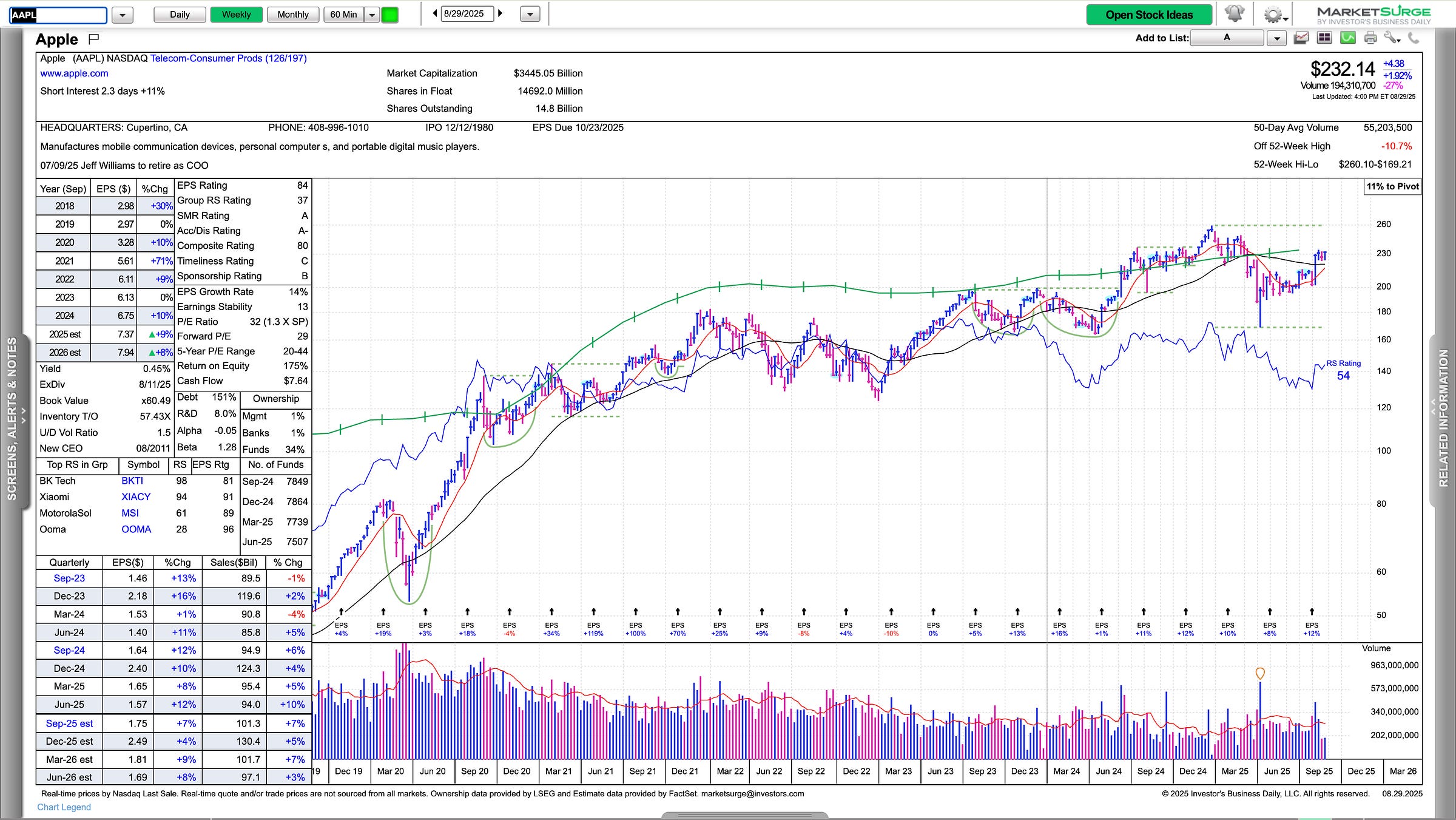Image resolution: width=1456 pixels, height=820 pixels.
Task: Click the multi-chart grid layout icon
Action: tap(1324, 38)
